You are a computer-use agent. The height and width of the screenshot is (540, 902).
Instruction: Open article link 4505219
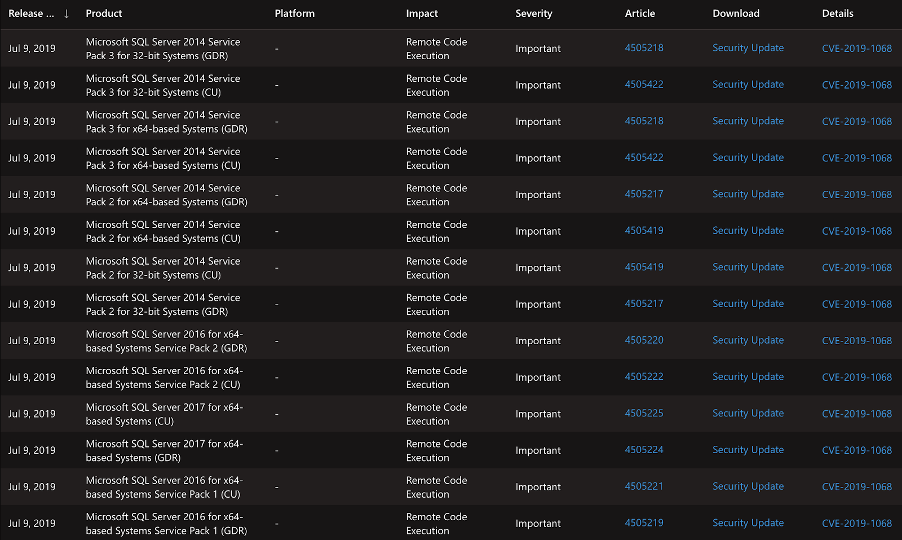click(644, 523)
